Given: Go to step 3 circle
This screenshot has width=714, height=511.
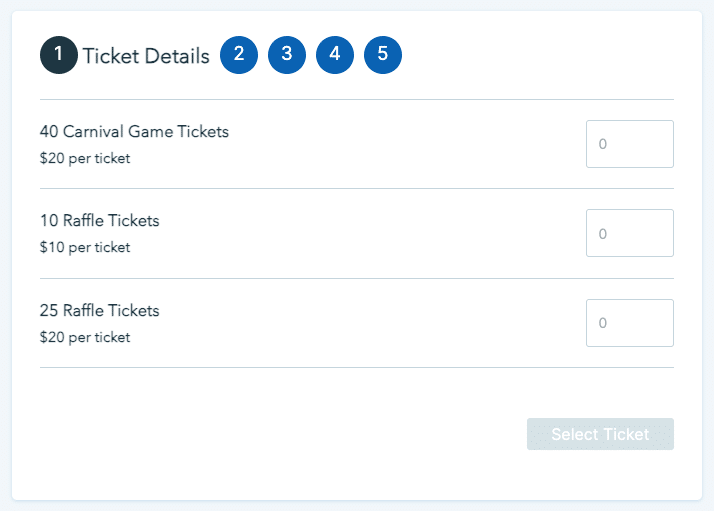Looking at the screenshot, I should [287, 55].
